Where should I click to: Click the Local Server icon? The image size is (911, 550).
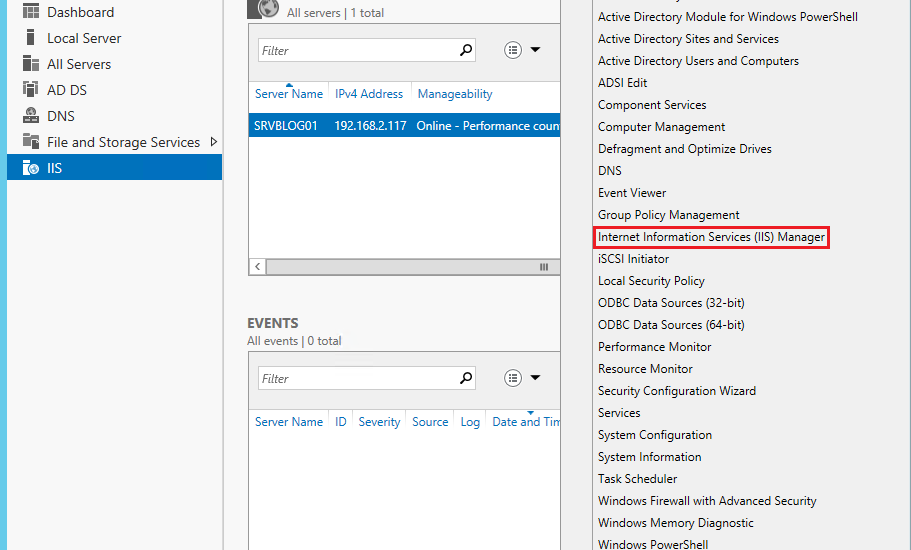pyautogui.click(x=31, y=38)
